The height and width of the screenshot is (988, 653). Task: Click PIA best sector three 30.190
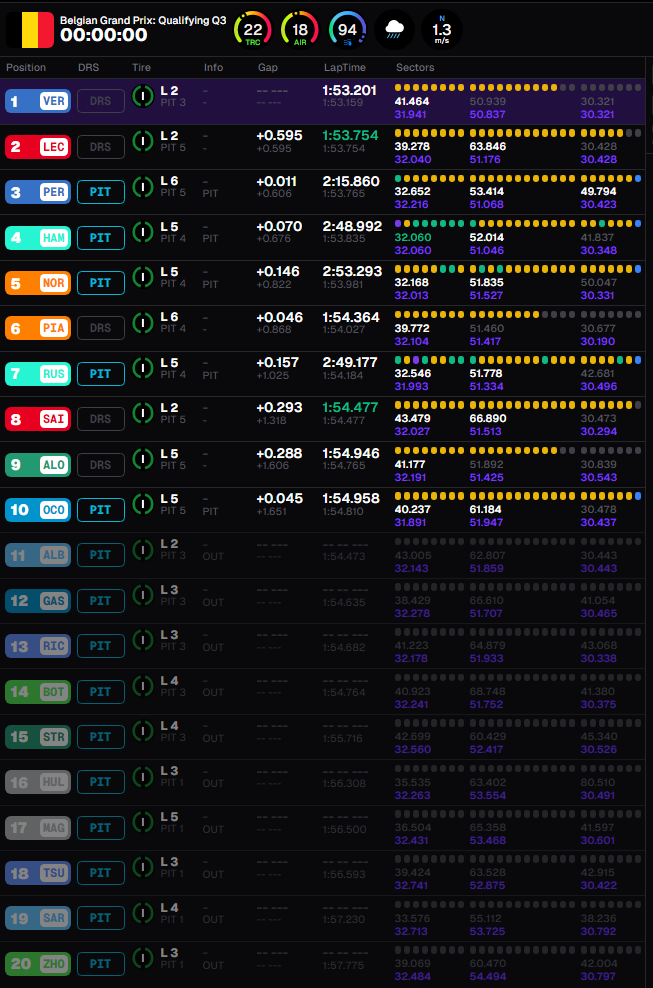click(x=598, y=342)
